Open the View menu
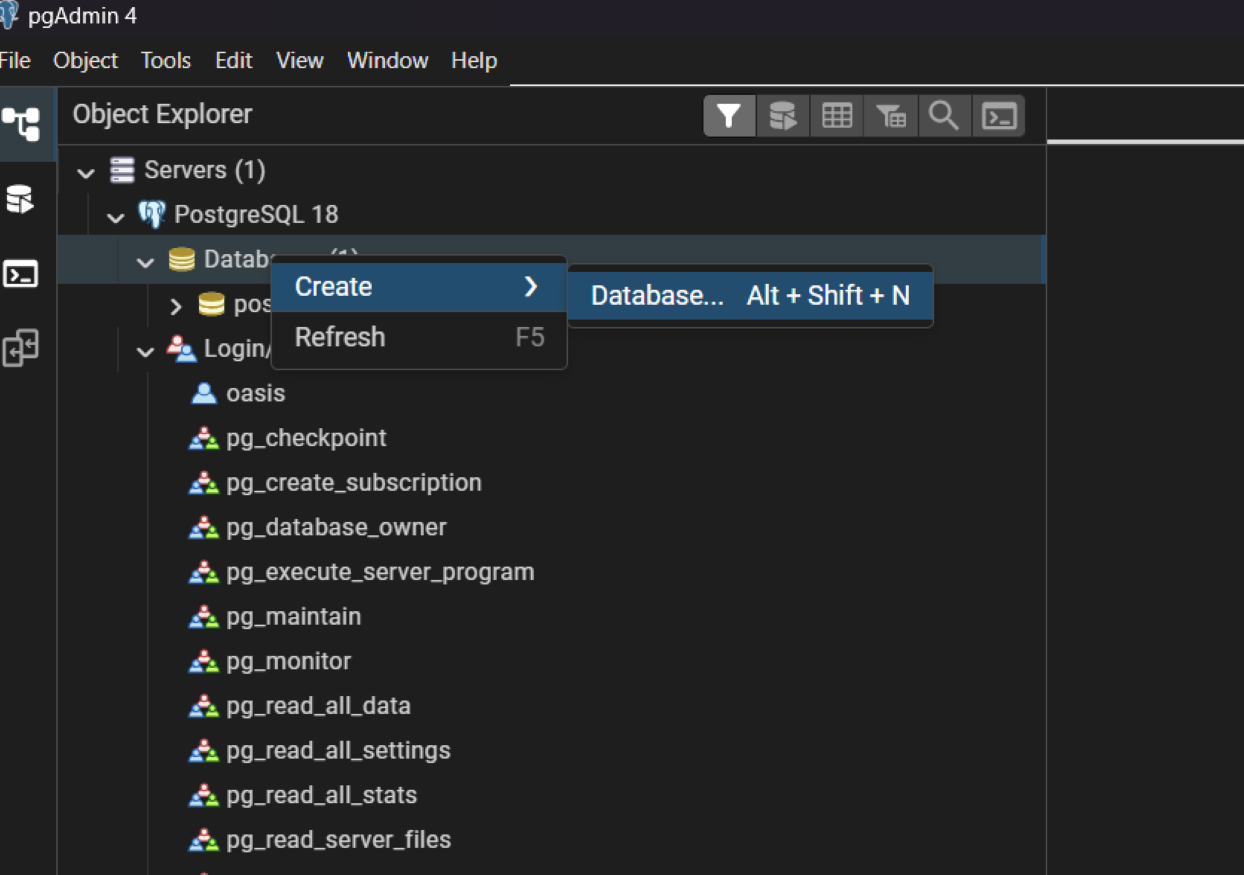 [x=300, y=61]
